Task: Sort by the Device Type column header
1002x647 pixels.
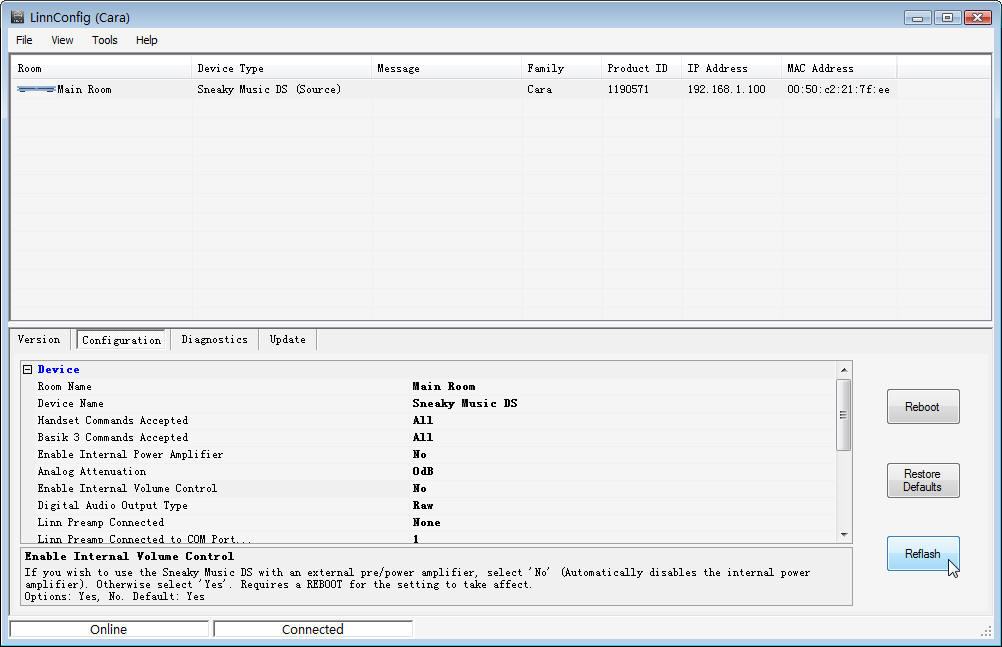Action: pos(281,68)
